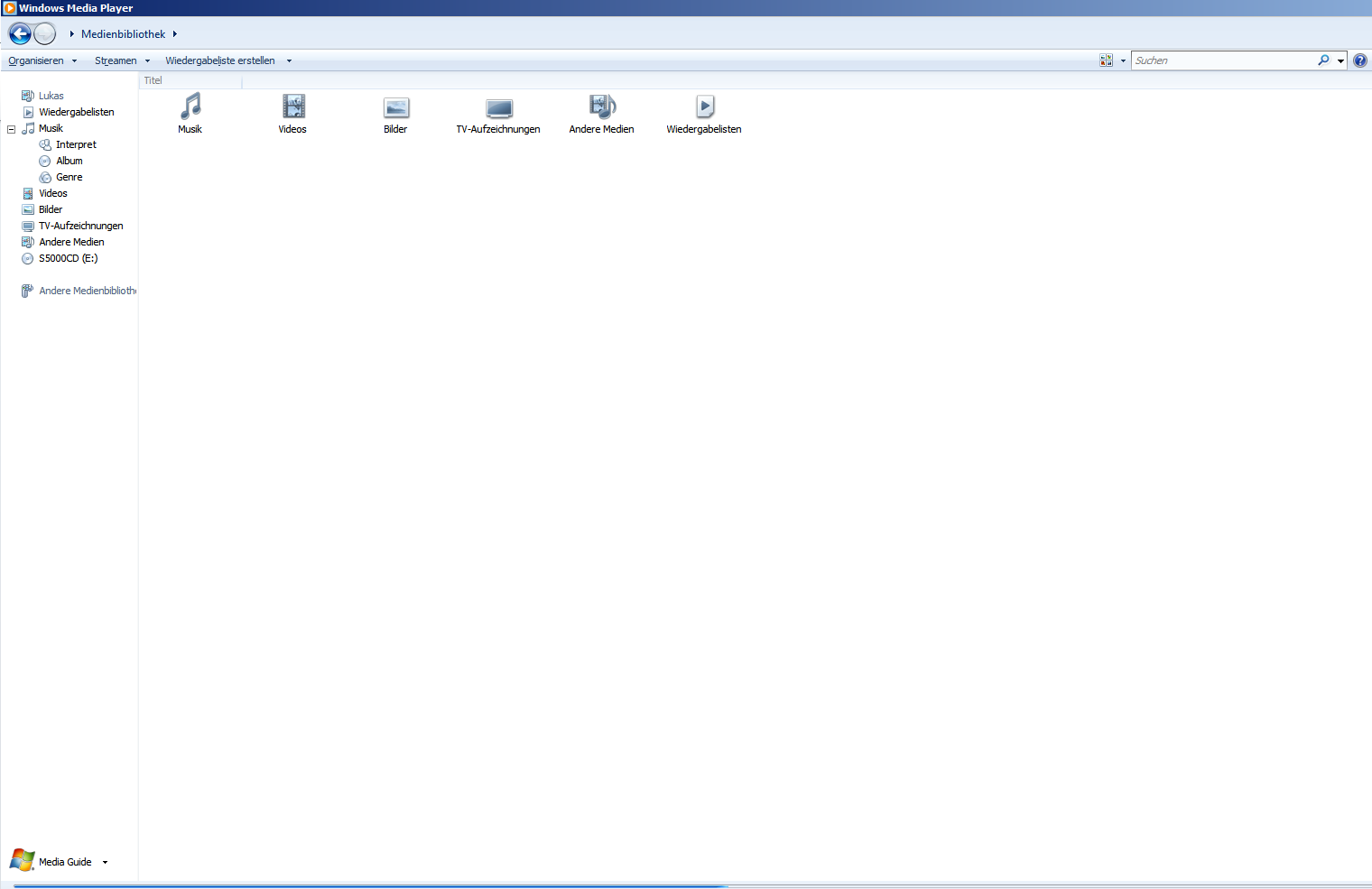
Task: Open the Help question mark icon
Action: point(1360,60)
